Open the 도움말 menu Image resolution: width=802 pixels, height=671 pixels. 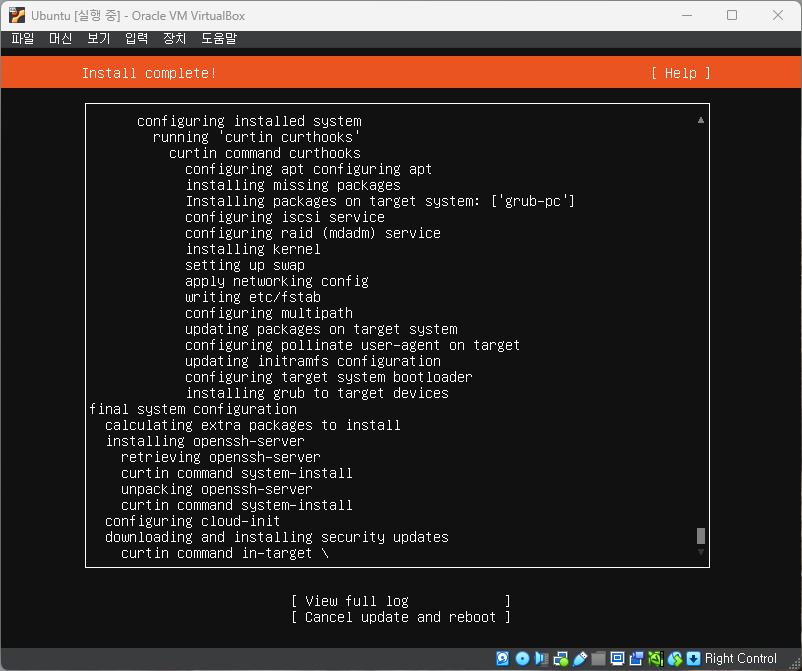pyautogui.click(x=219, y=38)
